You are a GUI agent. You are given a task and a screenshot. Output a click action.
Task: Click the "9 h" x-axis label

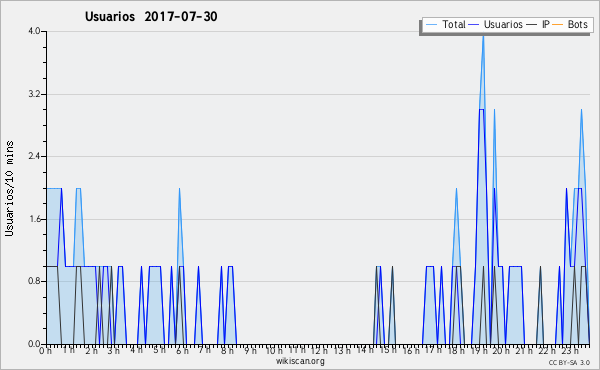(x=251, y=351)
